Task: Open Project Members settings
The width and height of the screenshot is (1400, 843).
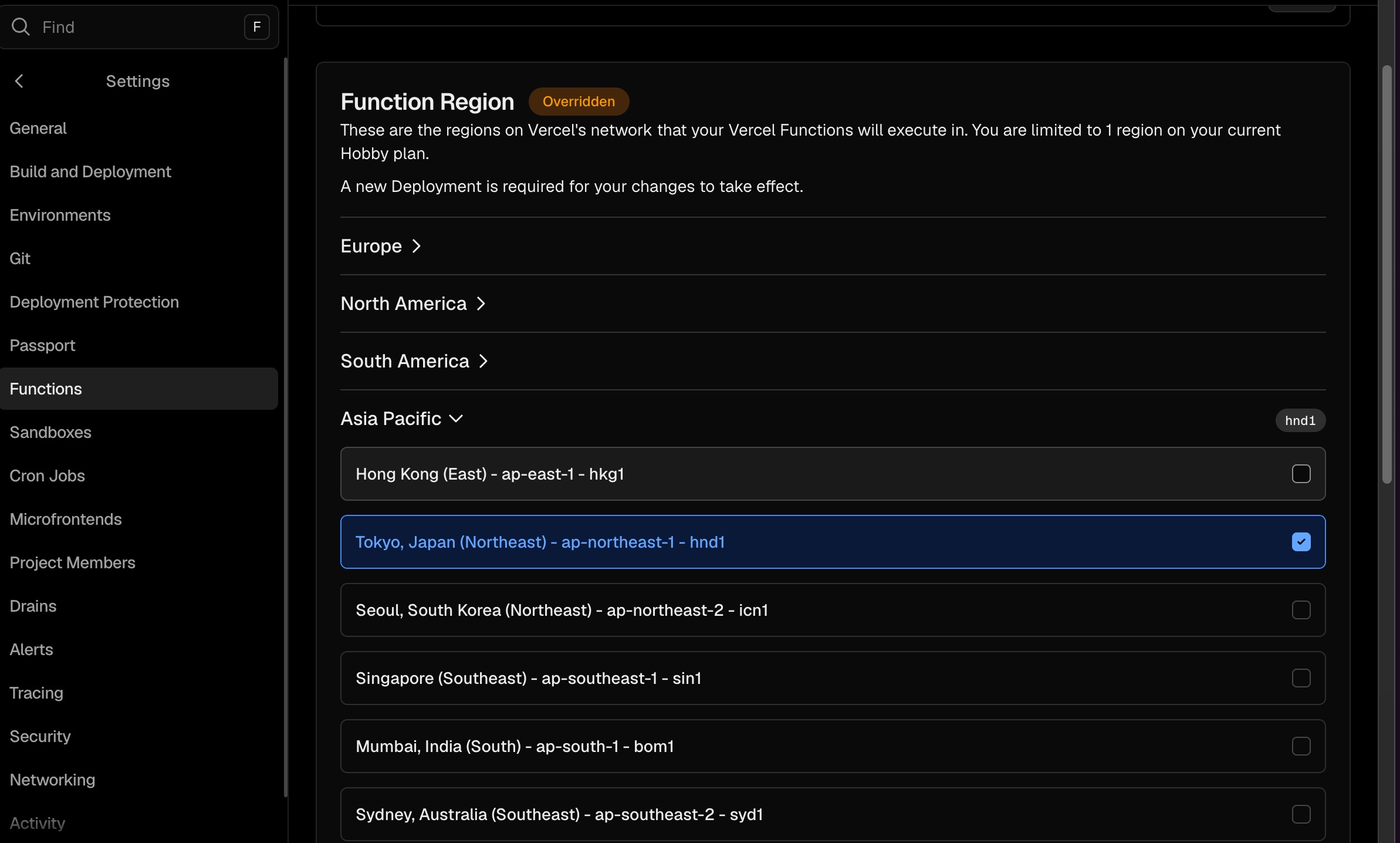Action: coord(72,562)
